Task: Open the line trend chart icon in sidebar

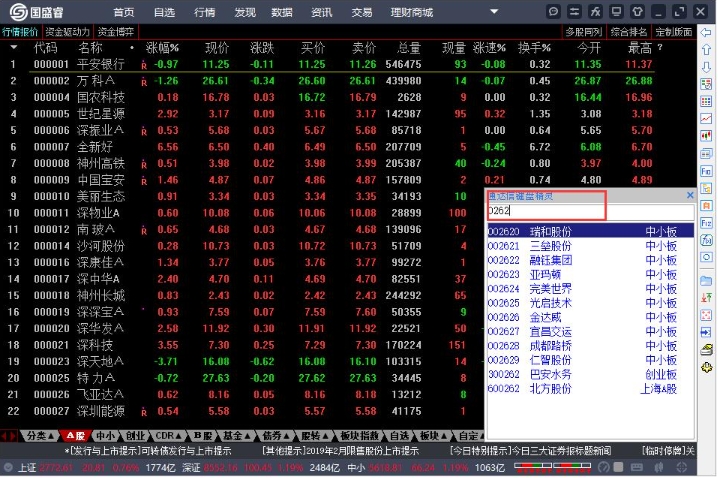Action: (707, 119)
